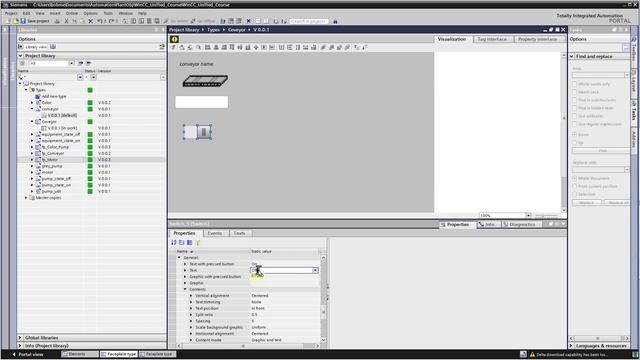Select From current position radio button
The width and height of the screenshot is (640, 360).
575,186
